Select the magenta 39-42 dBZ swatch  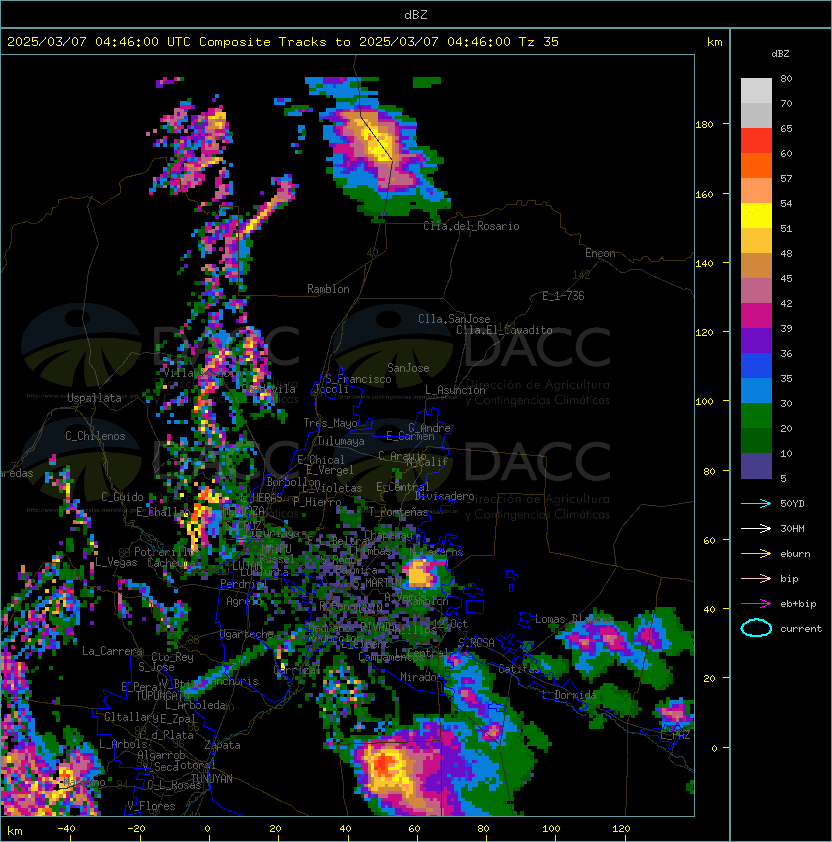756,316
